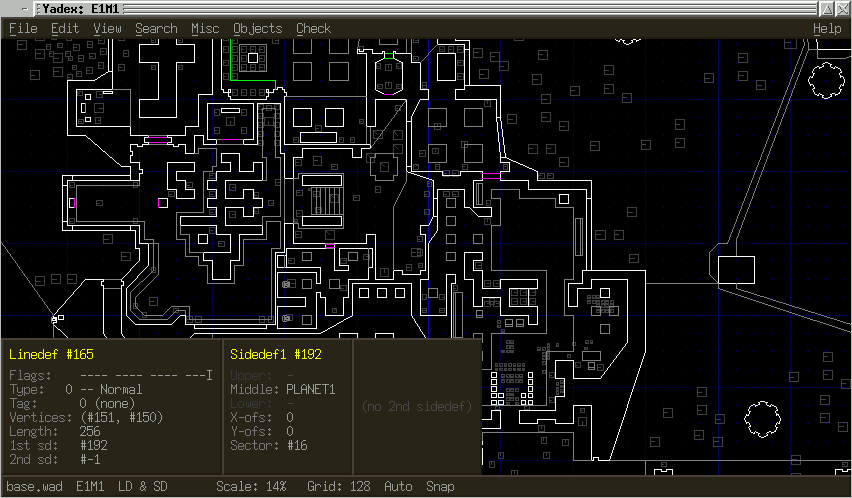Viewport: 852px width, 498px height.
Task: Click the 2nd sd #-1 value
Action: 90,460
